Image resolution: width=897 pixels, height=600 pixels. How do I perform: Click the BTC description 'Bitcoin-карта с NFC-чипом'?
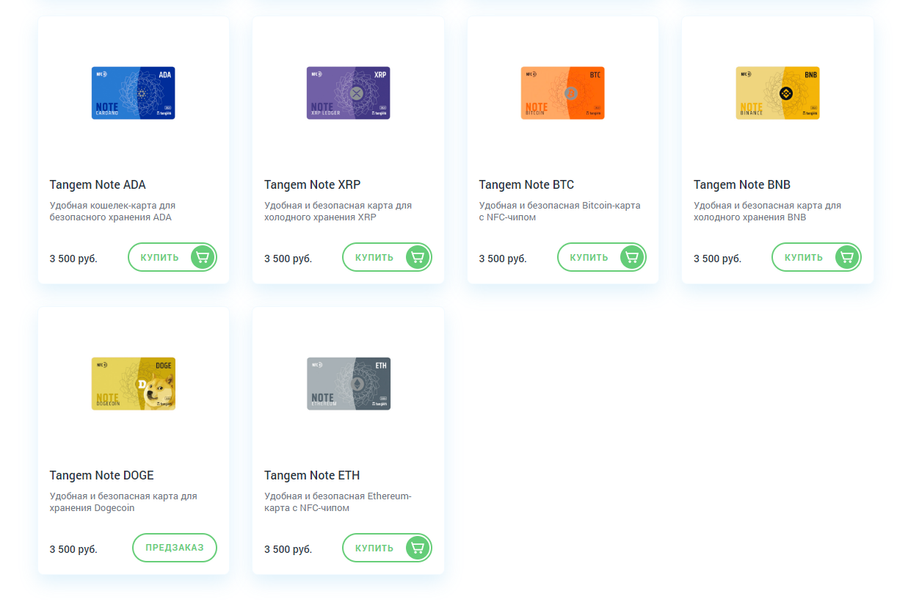click(x=559, y=211)
